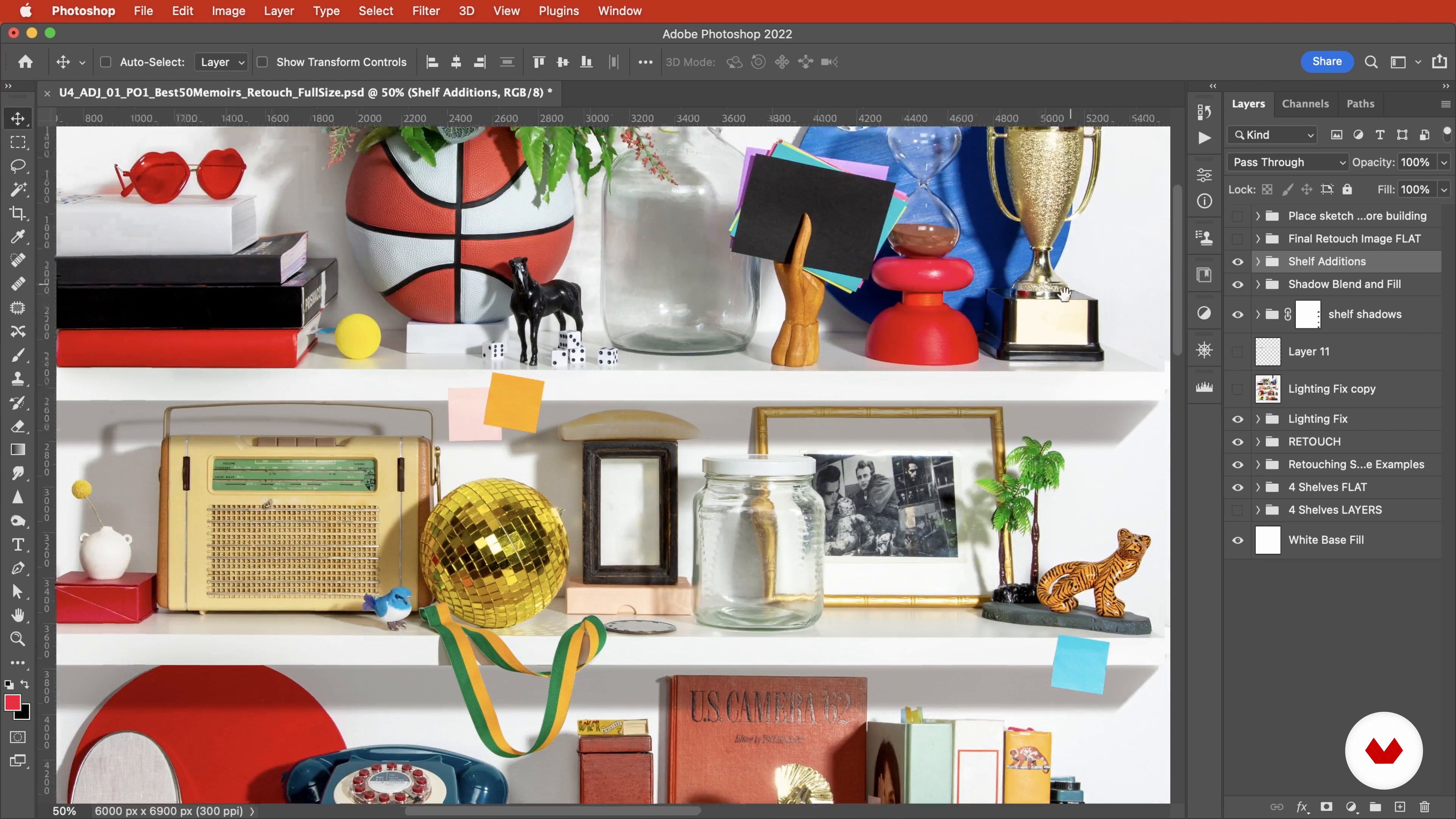The height and width of the screenshot is (819, 1456).
Task: Switch to the Paths tab
Action: tap(1360, 104)
